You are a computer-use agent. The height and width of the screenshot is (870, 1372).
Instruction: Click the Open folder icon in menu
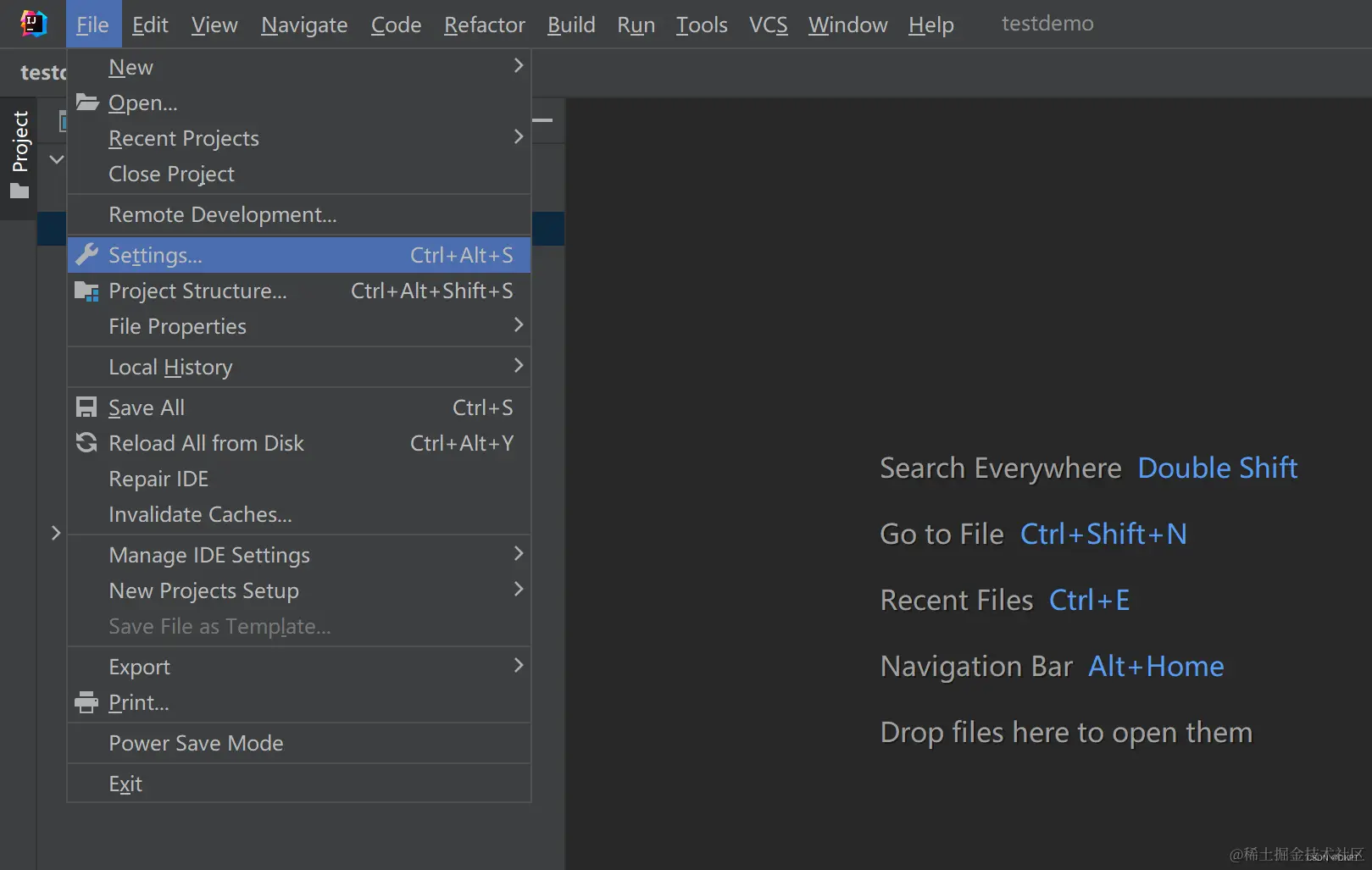[x=87, y=103]
